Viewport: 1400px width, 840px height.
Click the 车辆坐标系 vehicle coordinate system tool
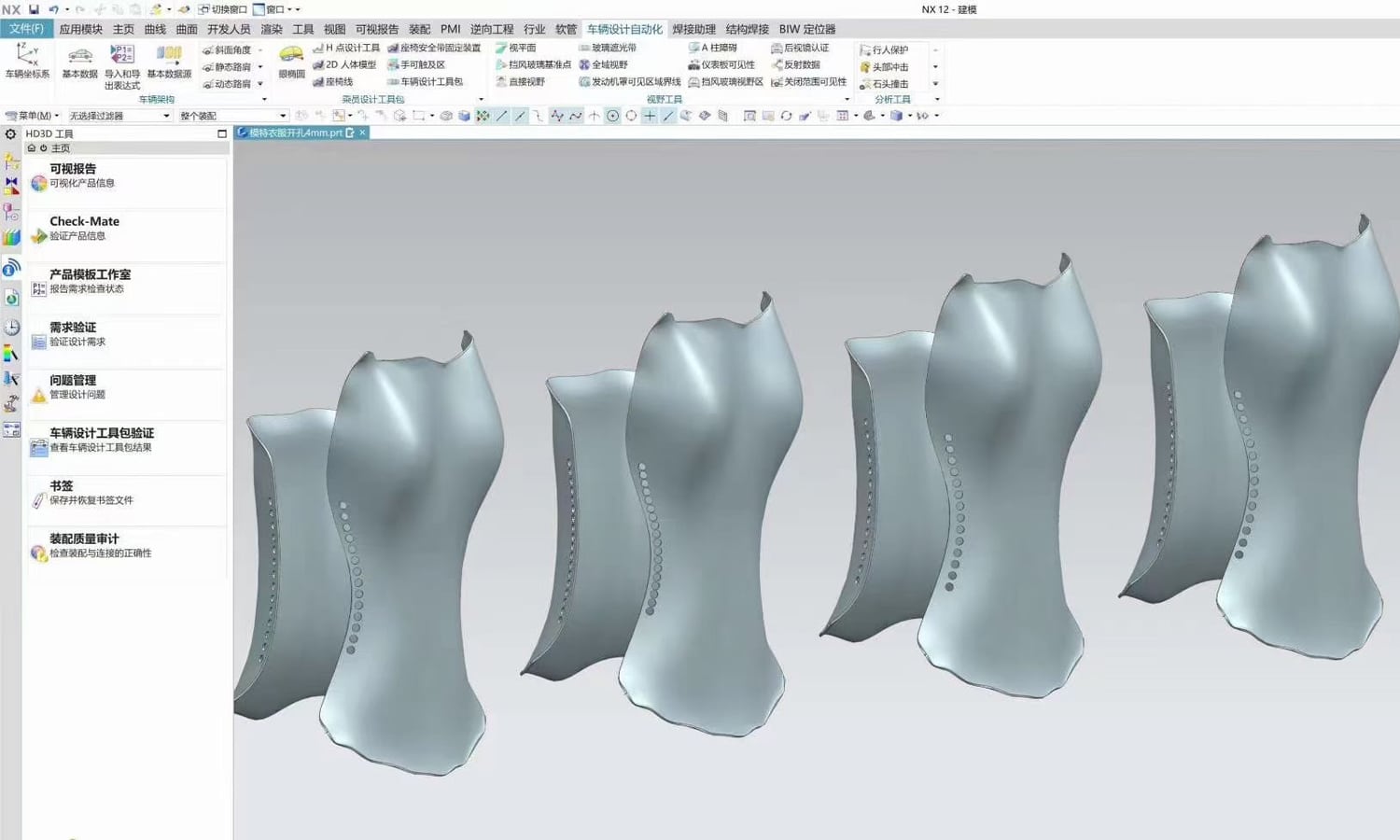27,61
